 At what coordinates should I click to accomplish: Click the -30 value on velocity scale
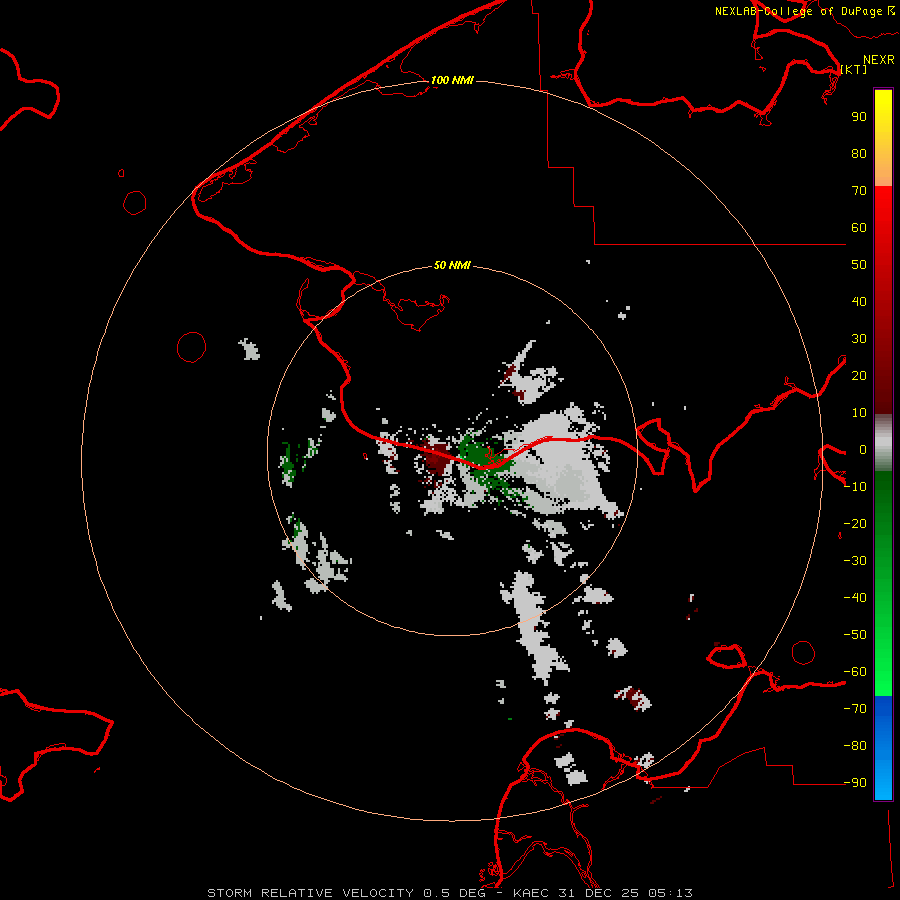coord(855,561)
